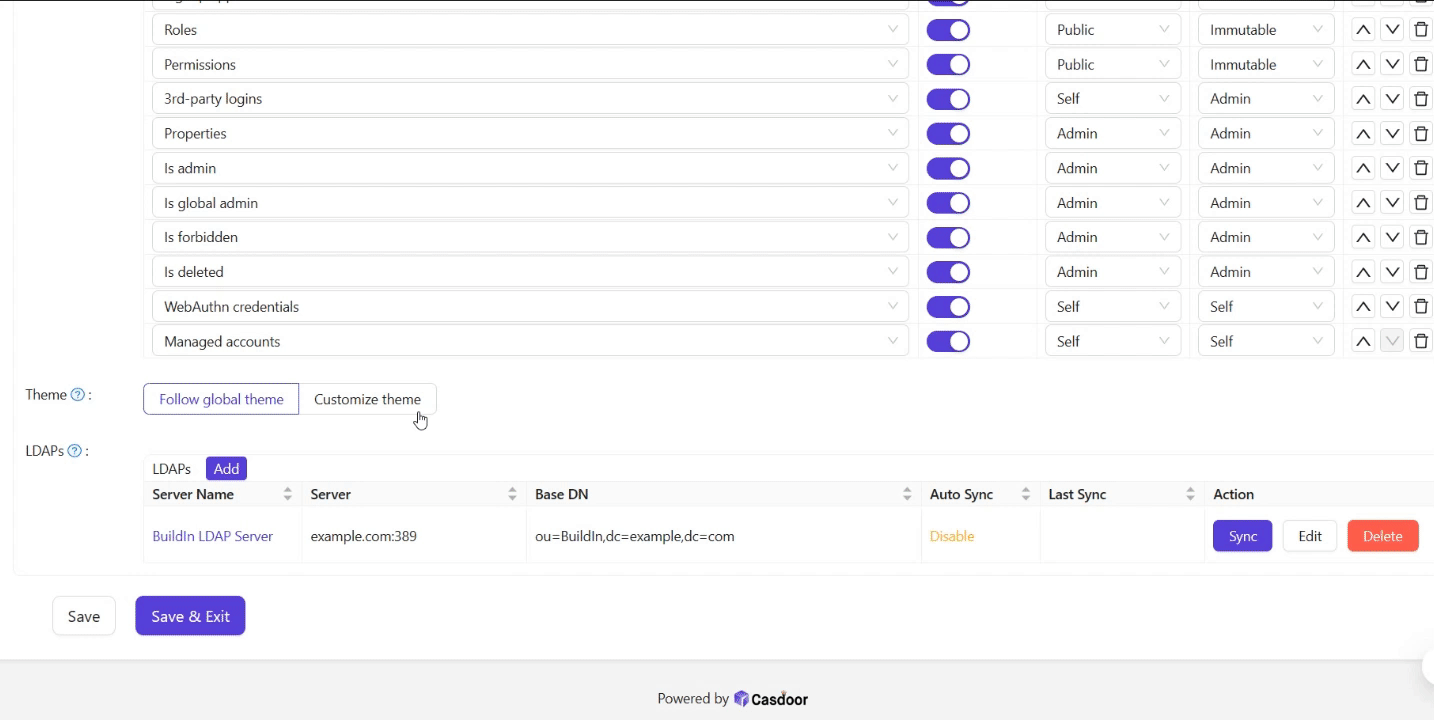Move the WebAuthn credentials row up

click(1363, 307)
